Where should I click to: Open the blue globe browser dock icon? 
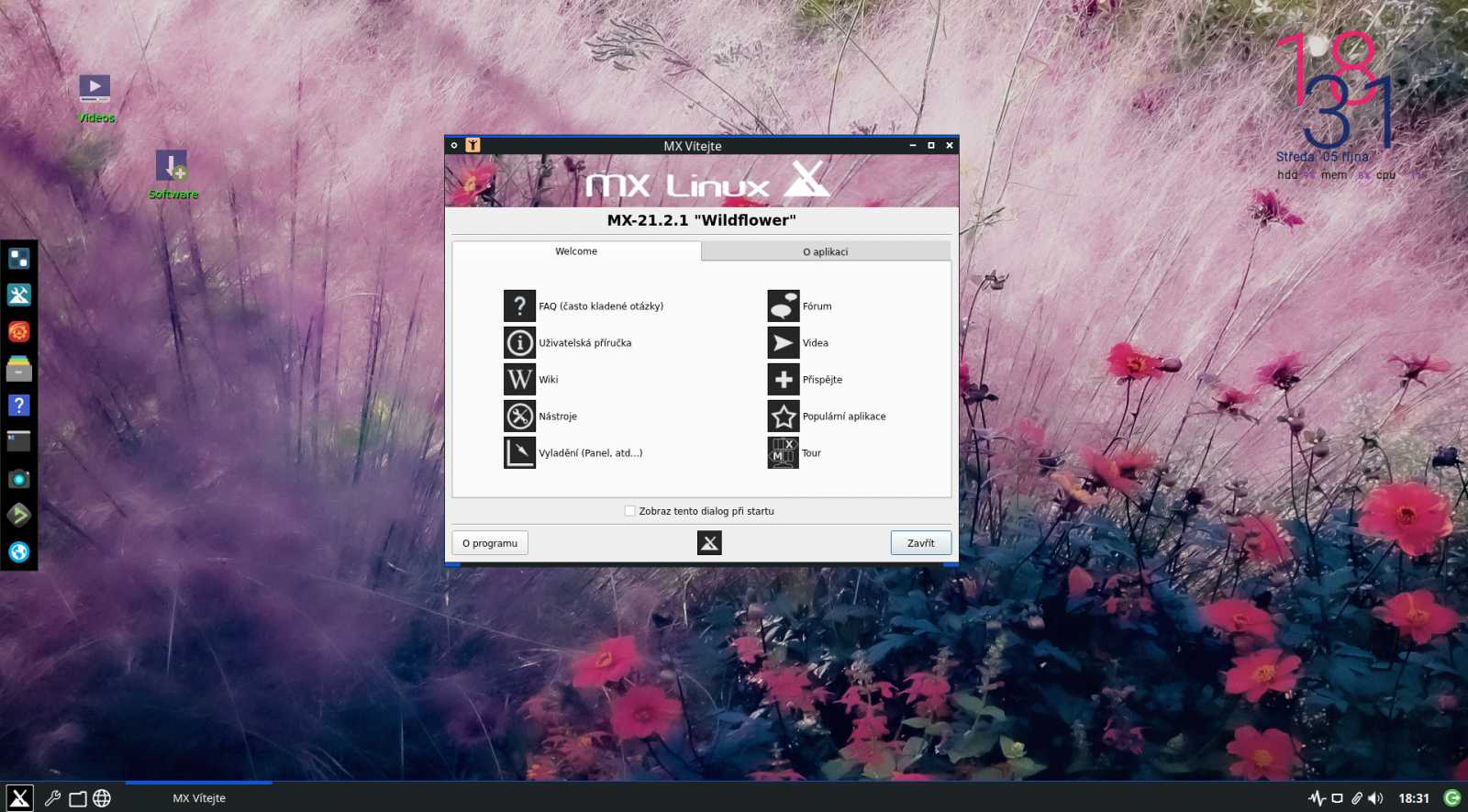click(19, 551)
